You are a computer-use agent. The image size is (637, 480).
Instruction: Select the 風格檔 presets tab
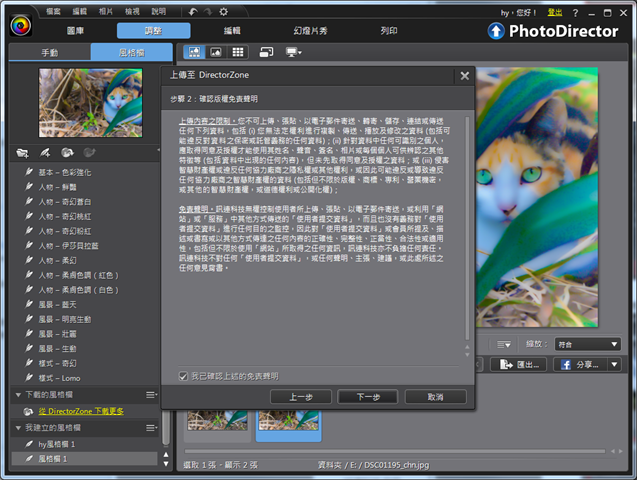pos(132,52)
